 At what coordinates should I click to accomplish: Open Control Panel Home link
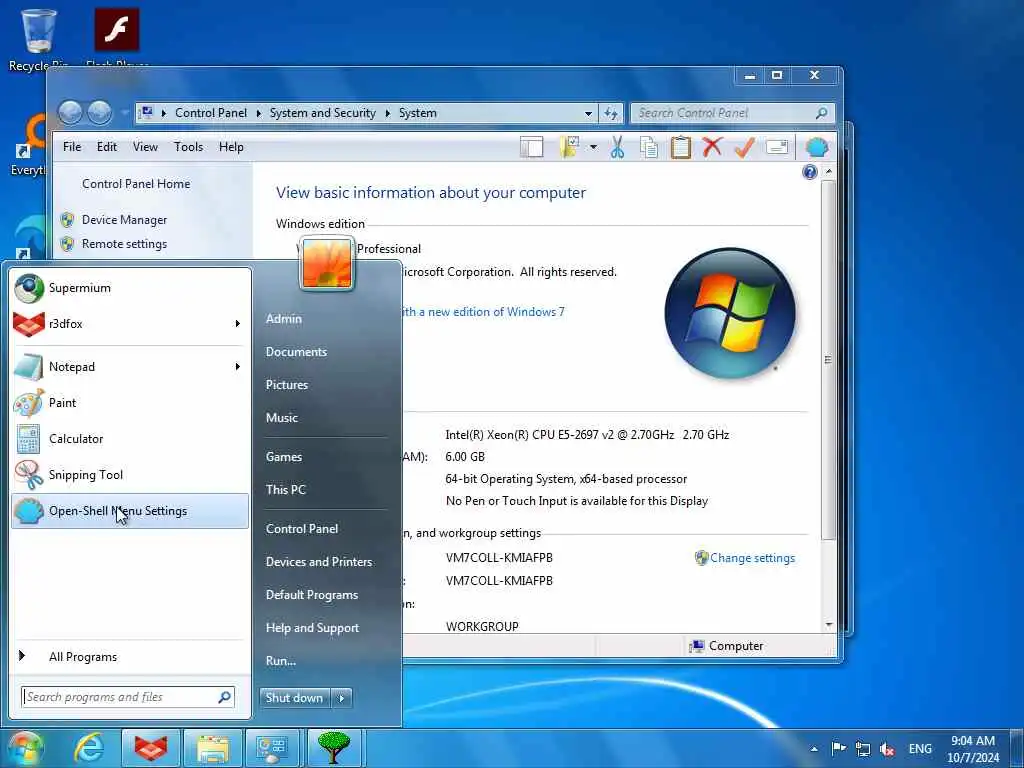coord(136,184)
